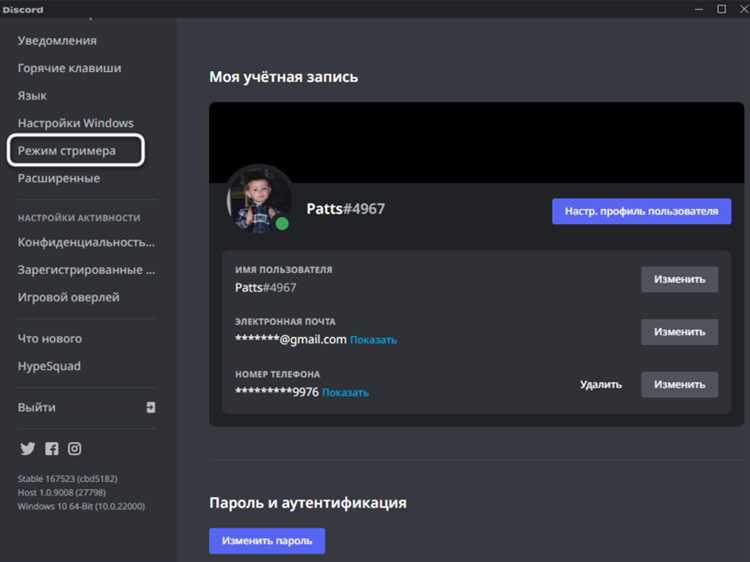Click Удалить to remove phone number

pyautogui.click(x=601, y=385)
